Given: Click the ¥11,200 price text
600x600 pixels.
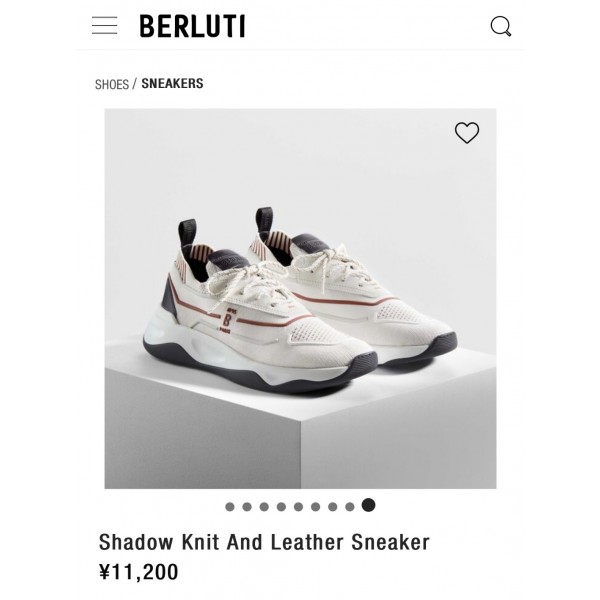Looking at the screenshot, I should [139, 572].
